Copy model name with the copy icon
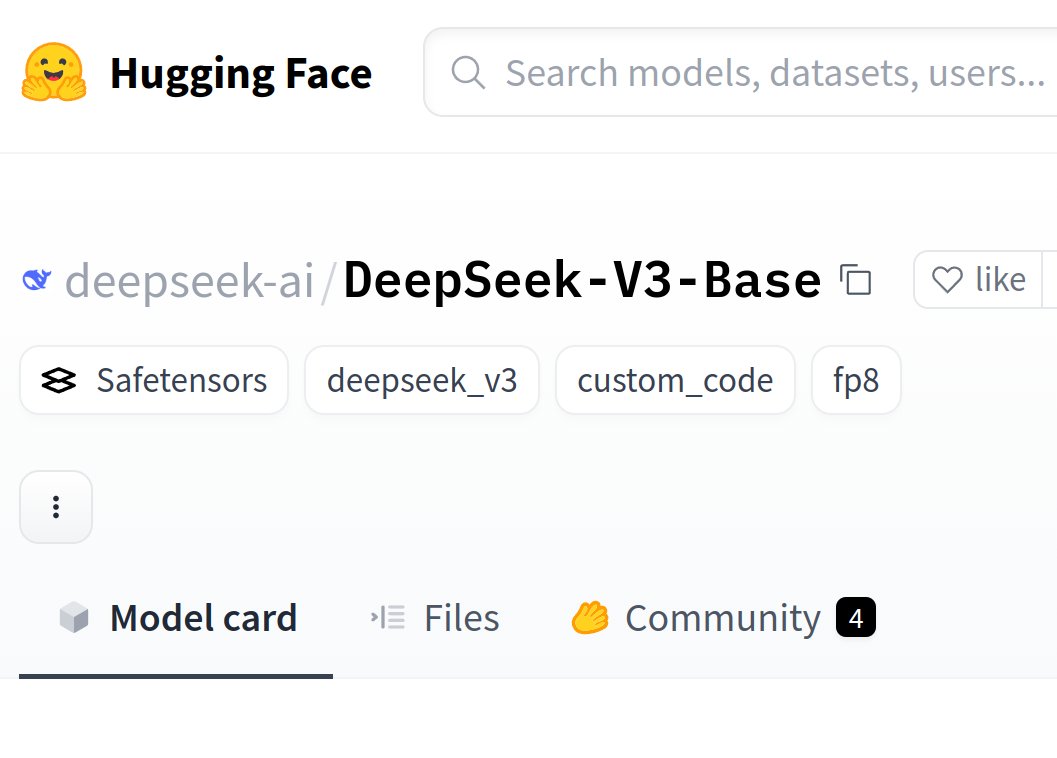The image size is (1057, 758). click(x=855, y=280)
